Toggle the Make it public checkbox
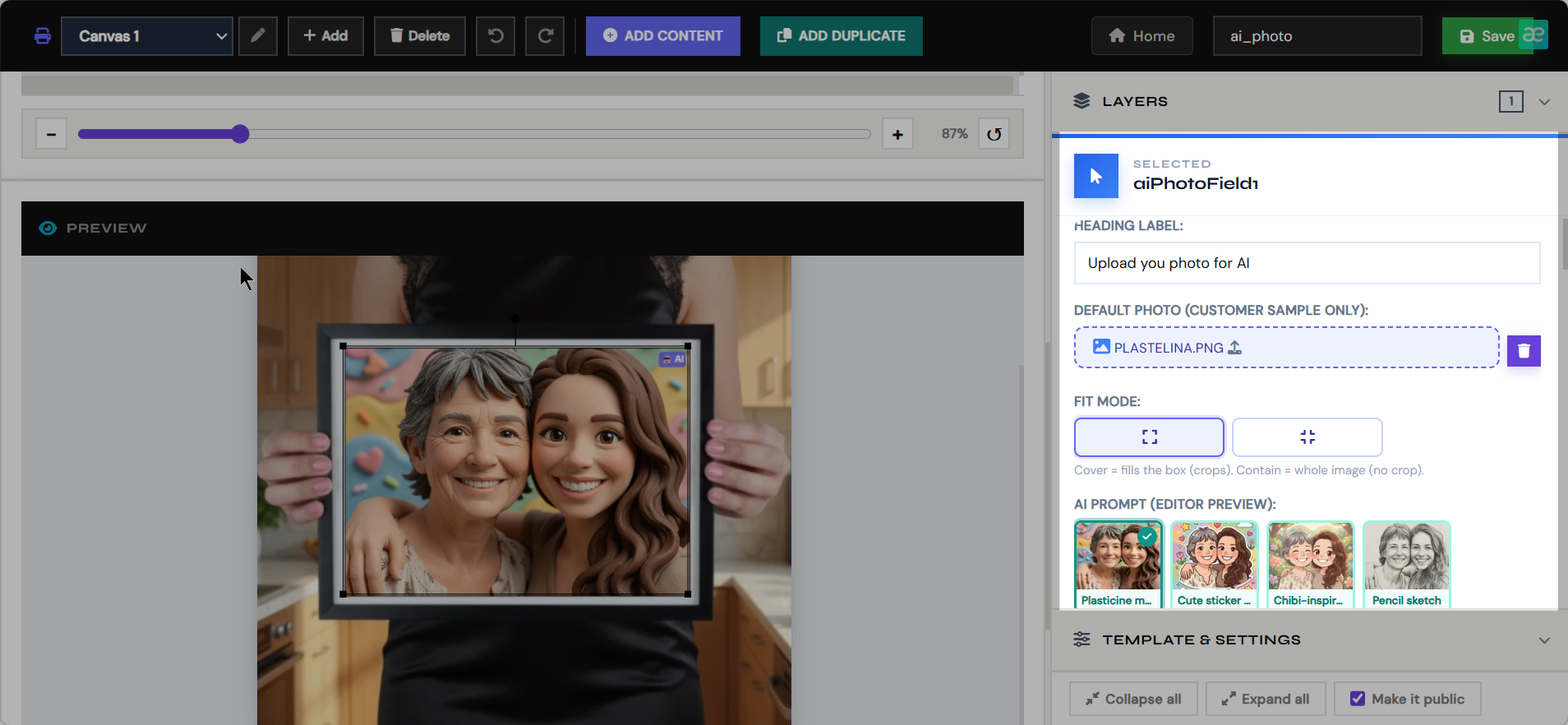Image resolution: width=1568 pixels, height=725 pixels. (x=1358, y=699)
